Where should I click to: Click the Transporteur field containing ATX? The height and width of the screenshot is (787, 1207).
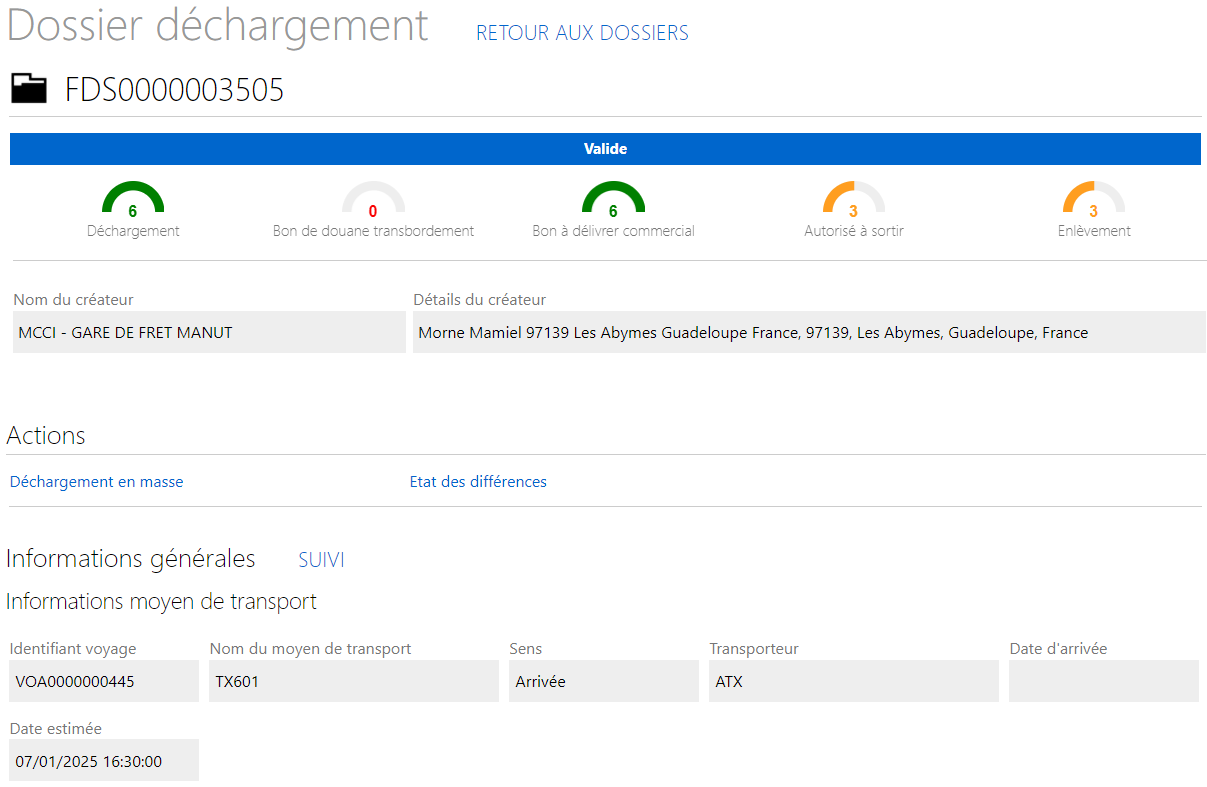[x=853, y=682]
